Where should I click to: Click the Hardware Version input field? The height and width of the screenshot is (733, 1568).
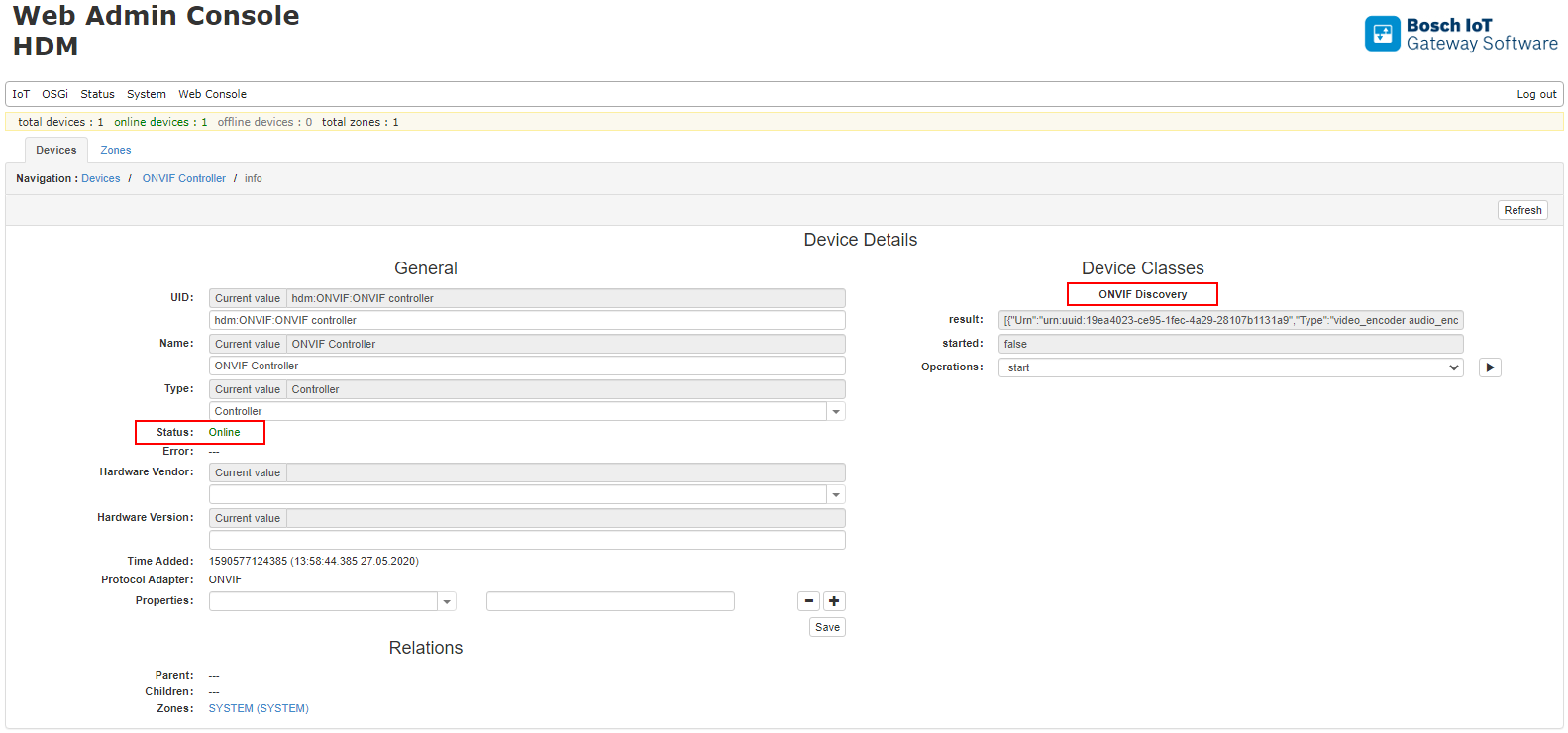[x=527, y=540]
